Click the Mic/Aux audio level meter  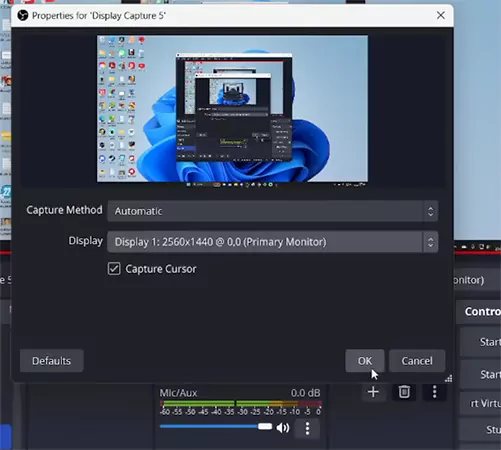tap(241, 404)
